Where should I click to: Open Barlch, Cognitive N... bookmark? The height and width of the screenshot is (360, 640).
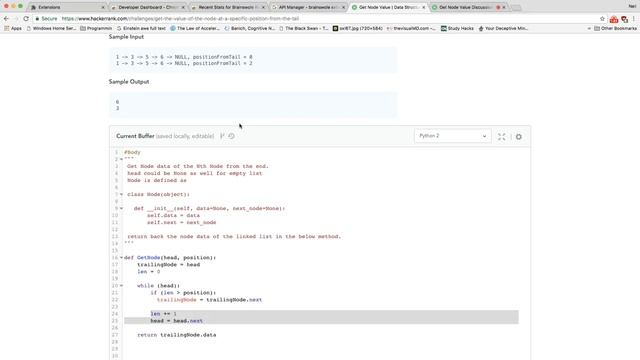click(x=250, y=29)
